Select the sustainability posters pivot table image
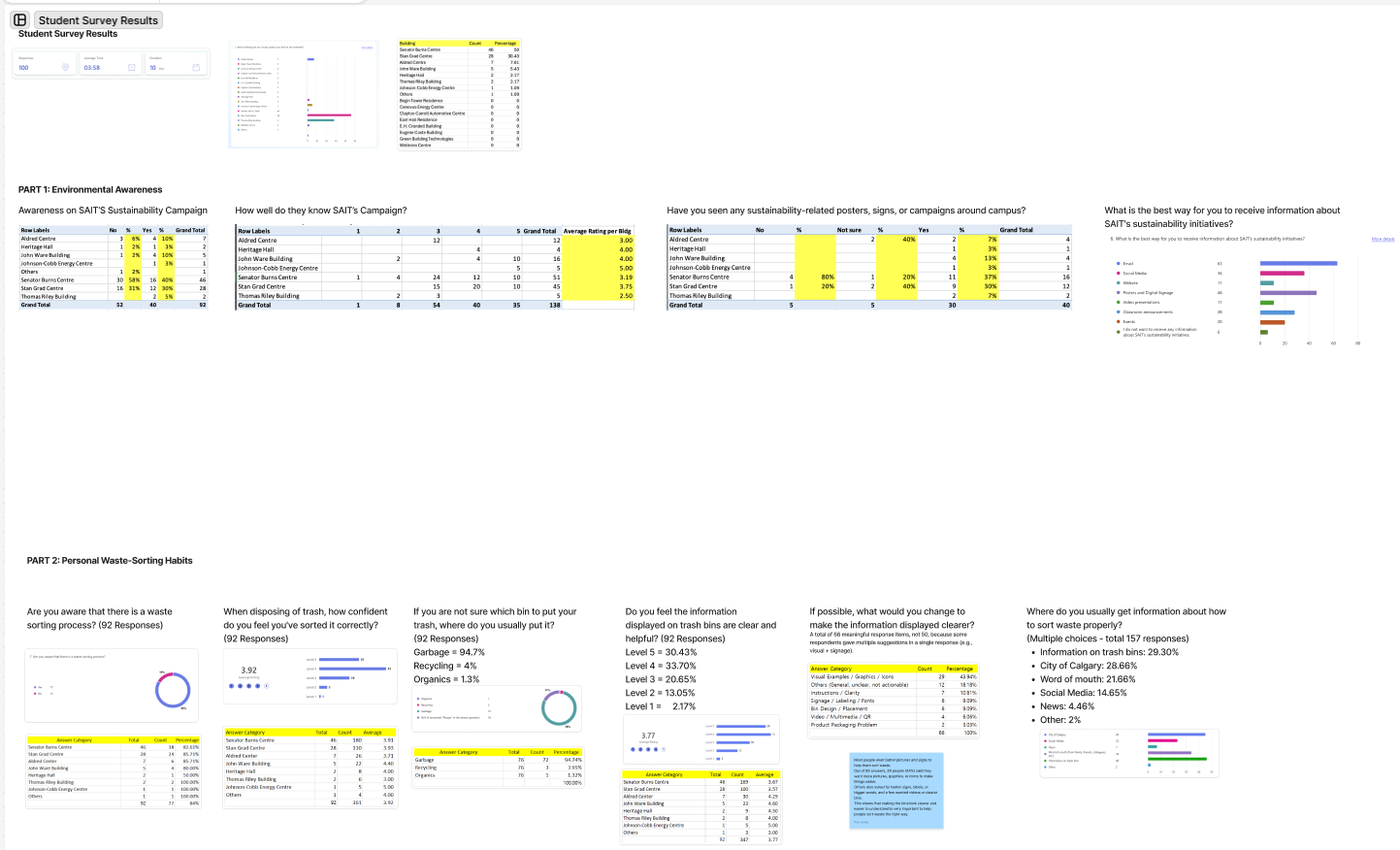The image size is (1400, 850). (869, 268)
